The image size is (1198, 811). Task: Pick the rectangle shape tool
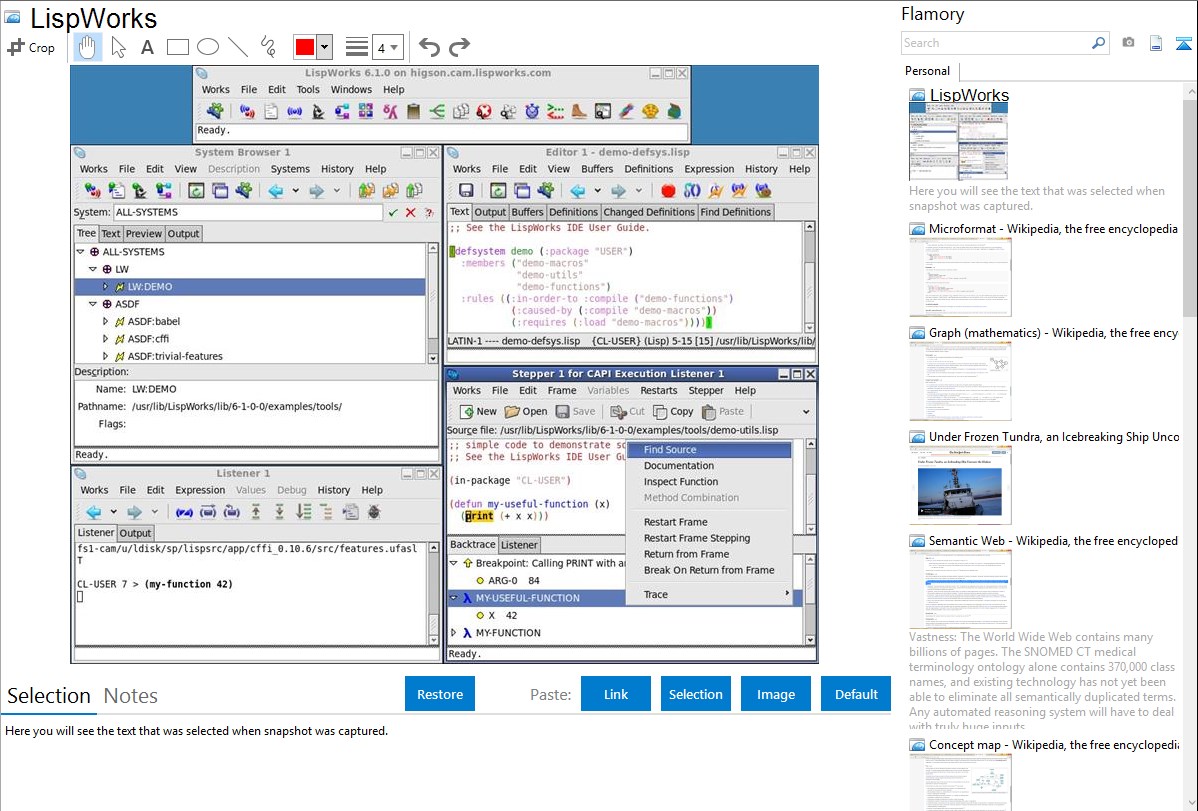(177, 47)
